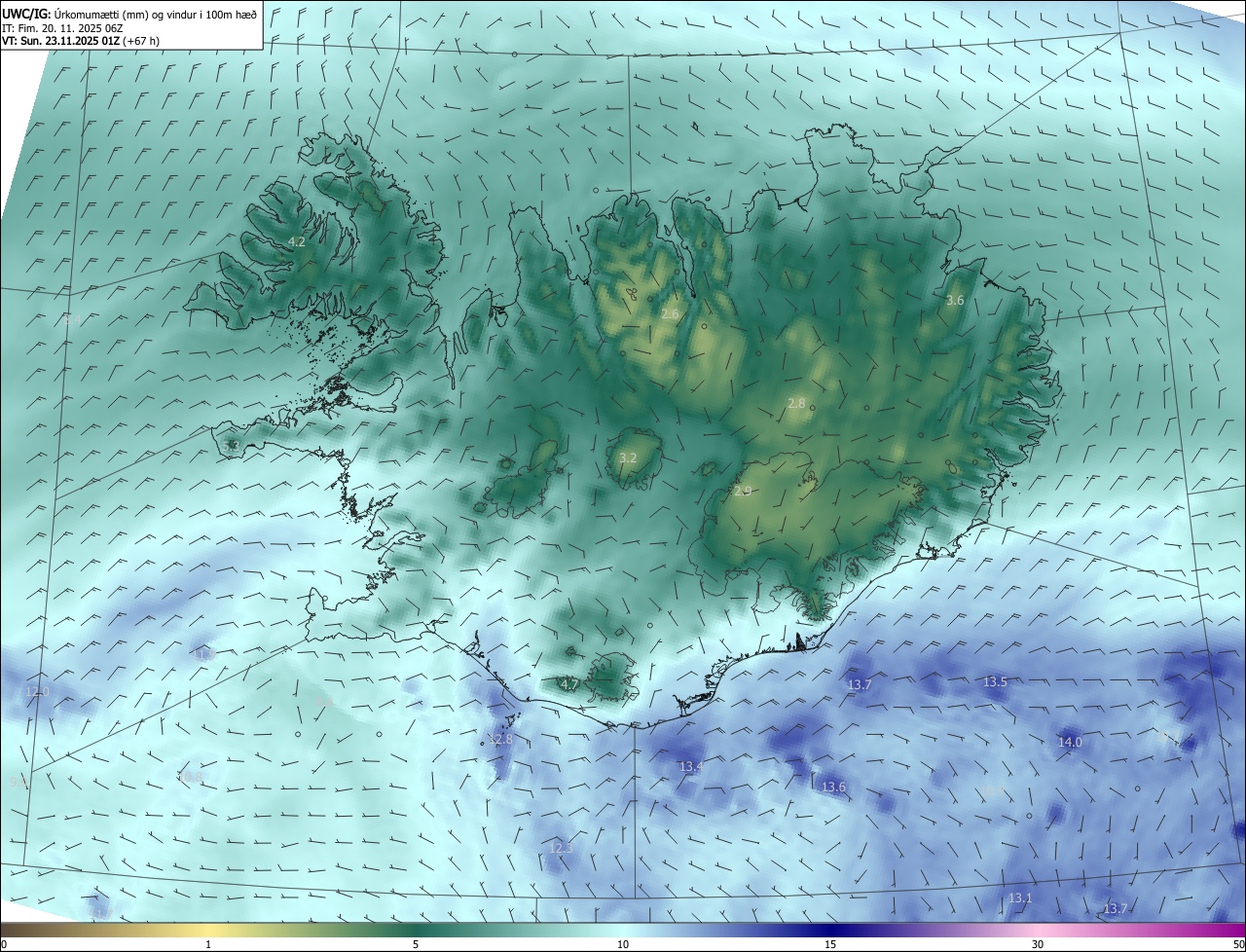Click the 3.6 value in the east
Screen dimensions: 1246x952
[955, 301]
